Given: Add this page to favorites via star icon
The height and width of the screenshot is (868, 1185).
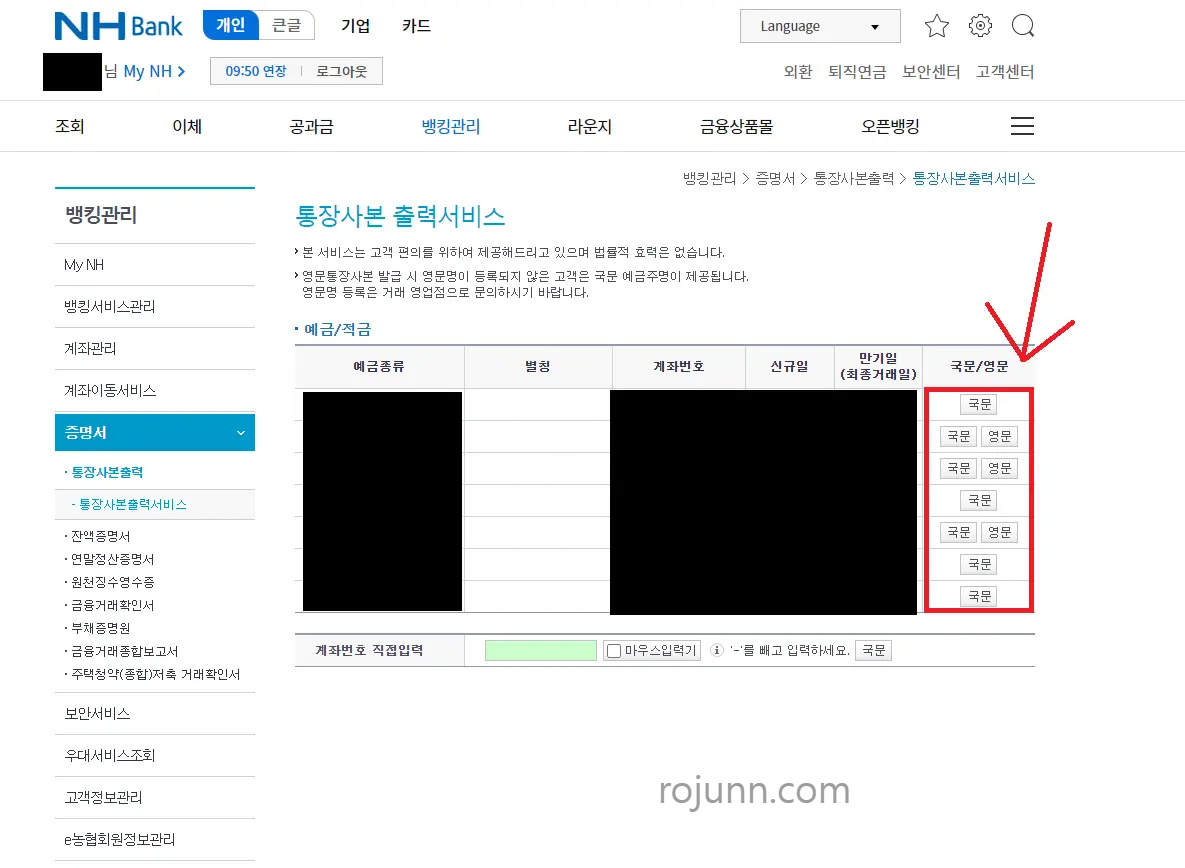Looking at the screenshot, I should pos(936,26).
